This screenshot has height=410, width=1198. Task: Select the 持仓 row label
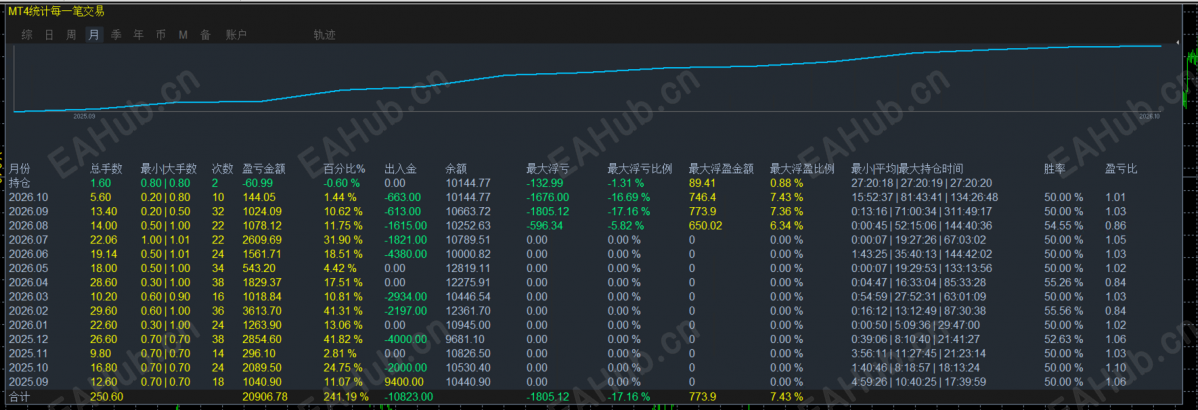(x=19, y=182)
